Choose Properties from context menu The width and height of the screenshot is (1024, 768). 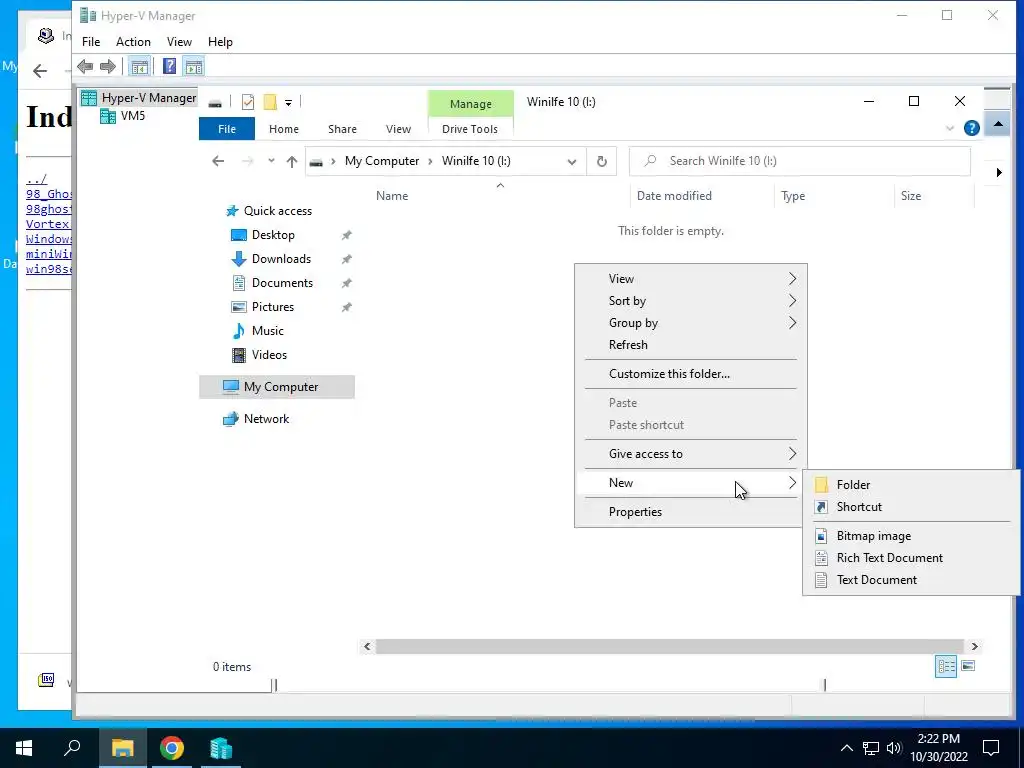[691, 512]
